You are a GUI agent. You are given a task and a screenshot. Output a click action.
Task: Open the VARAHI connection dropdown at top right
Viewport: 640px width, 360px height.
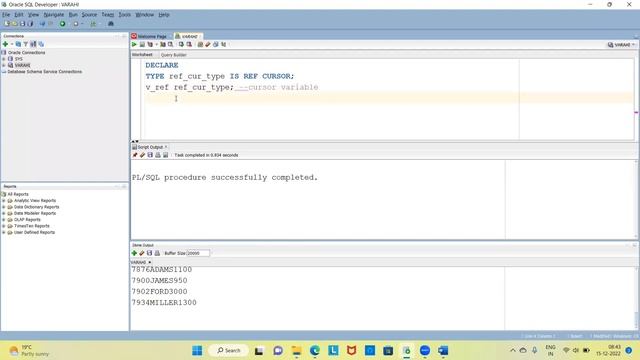(x=621, y=44)
